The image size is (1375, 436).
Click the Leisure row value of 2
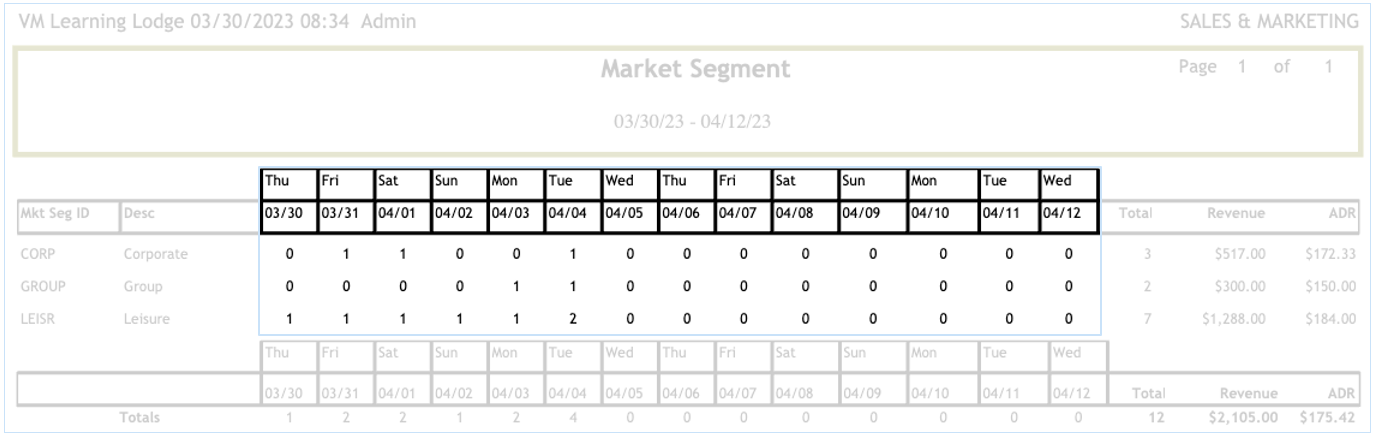click(x=573, y=318)
